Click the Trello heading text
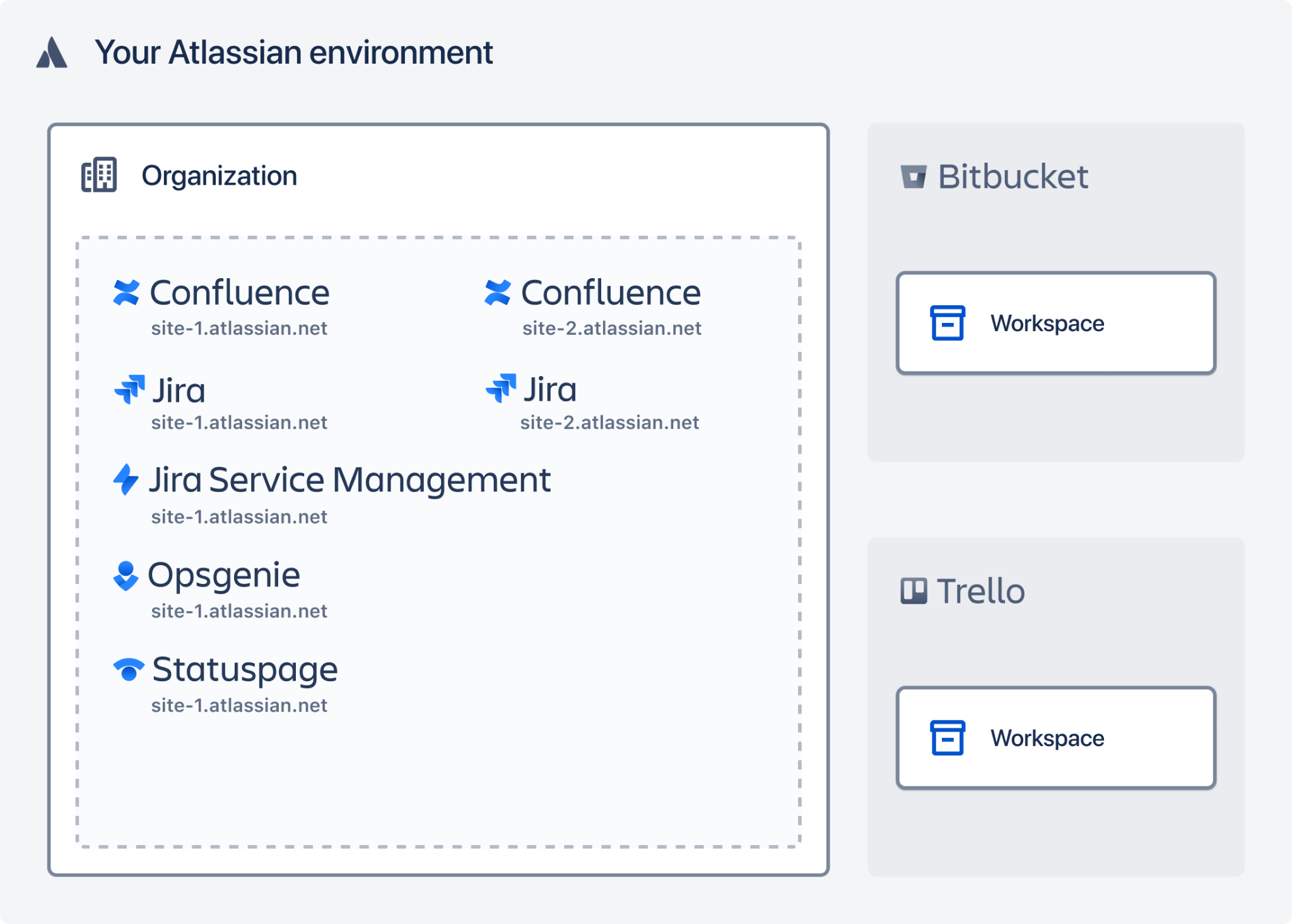The width and height of the screenshot is (1292, 924). (981, 592)
